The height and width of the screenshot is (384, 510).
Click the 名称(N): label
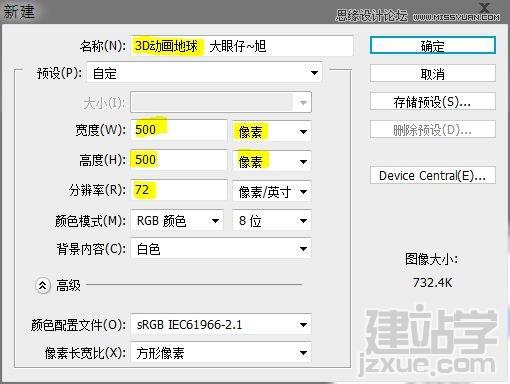coord(103,46)
